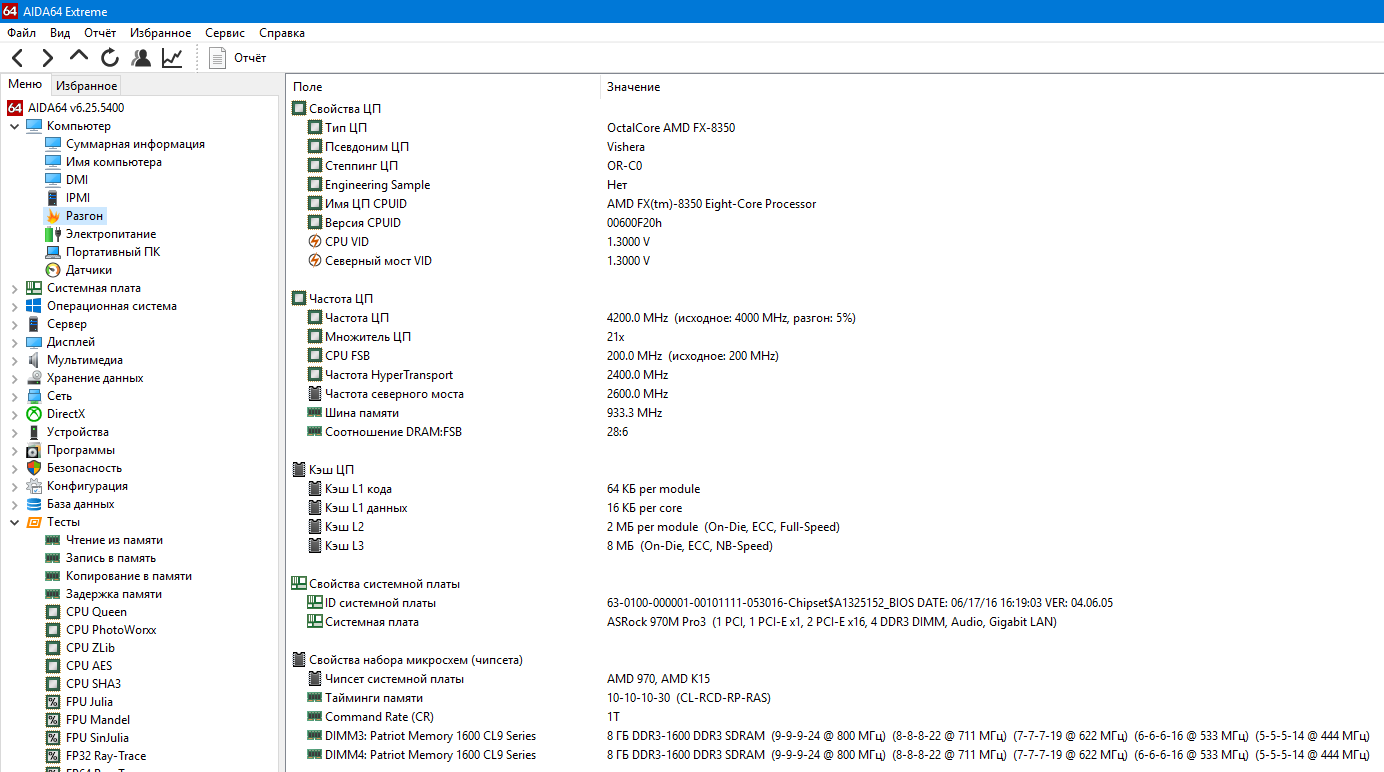This screenshot has height=772, width=1384.
Task: Collapse the Тесты tree node
Action: [14, 522]
